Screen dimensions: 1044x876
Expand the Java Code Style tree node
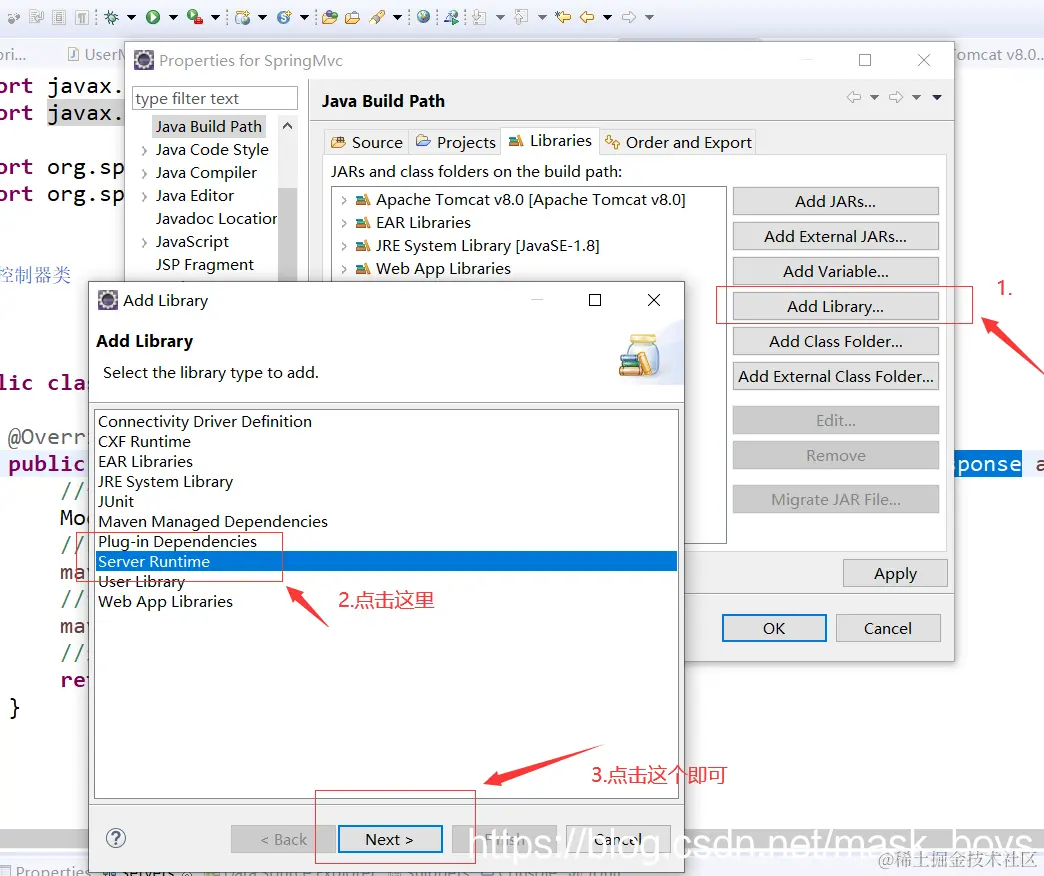(x=144, y=150)
